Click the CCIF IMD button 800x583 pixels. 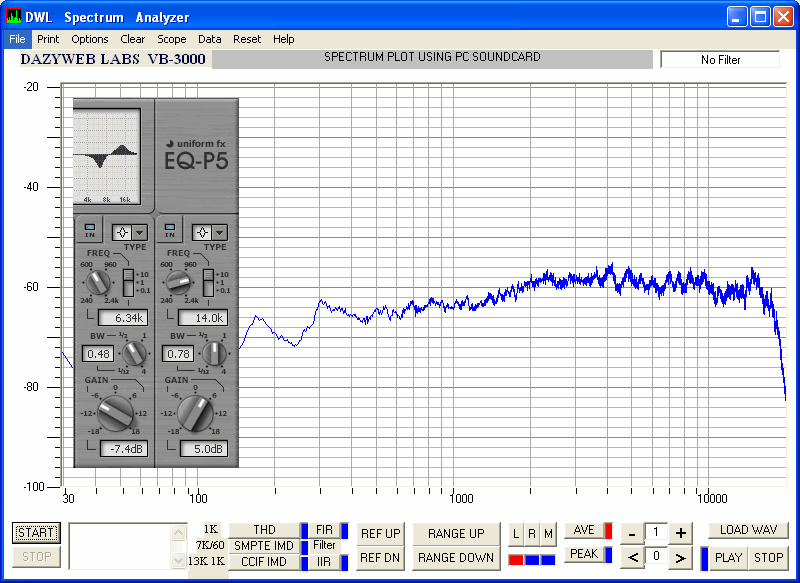pyautogui.click(x=264, y=562)
